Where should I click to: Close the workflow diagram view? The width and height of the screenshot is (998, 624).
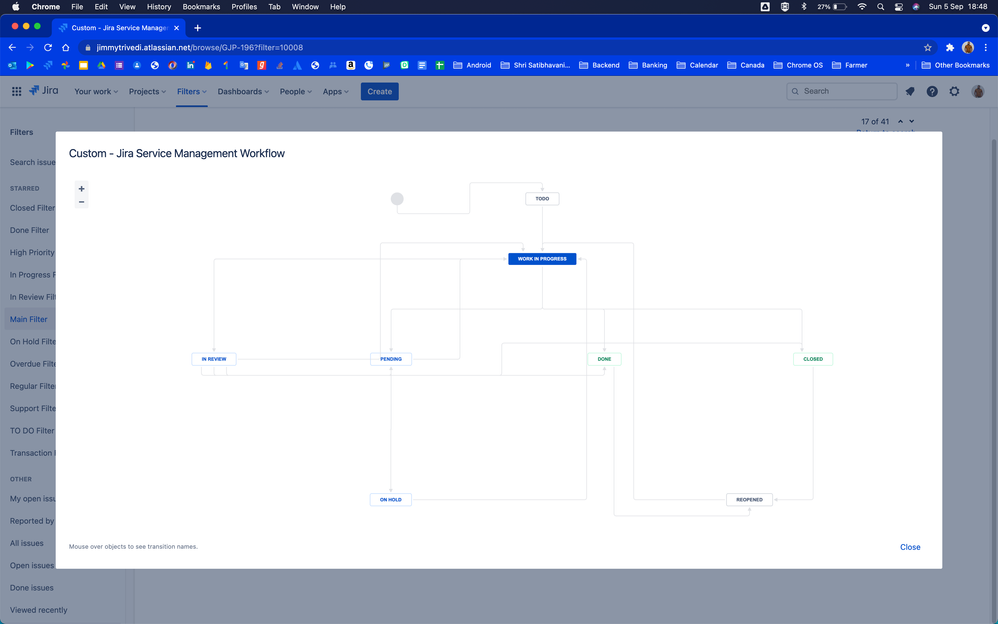(x=910, y=547)
